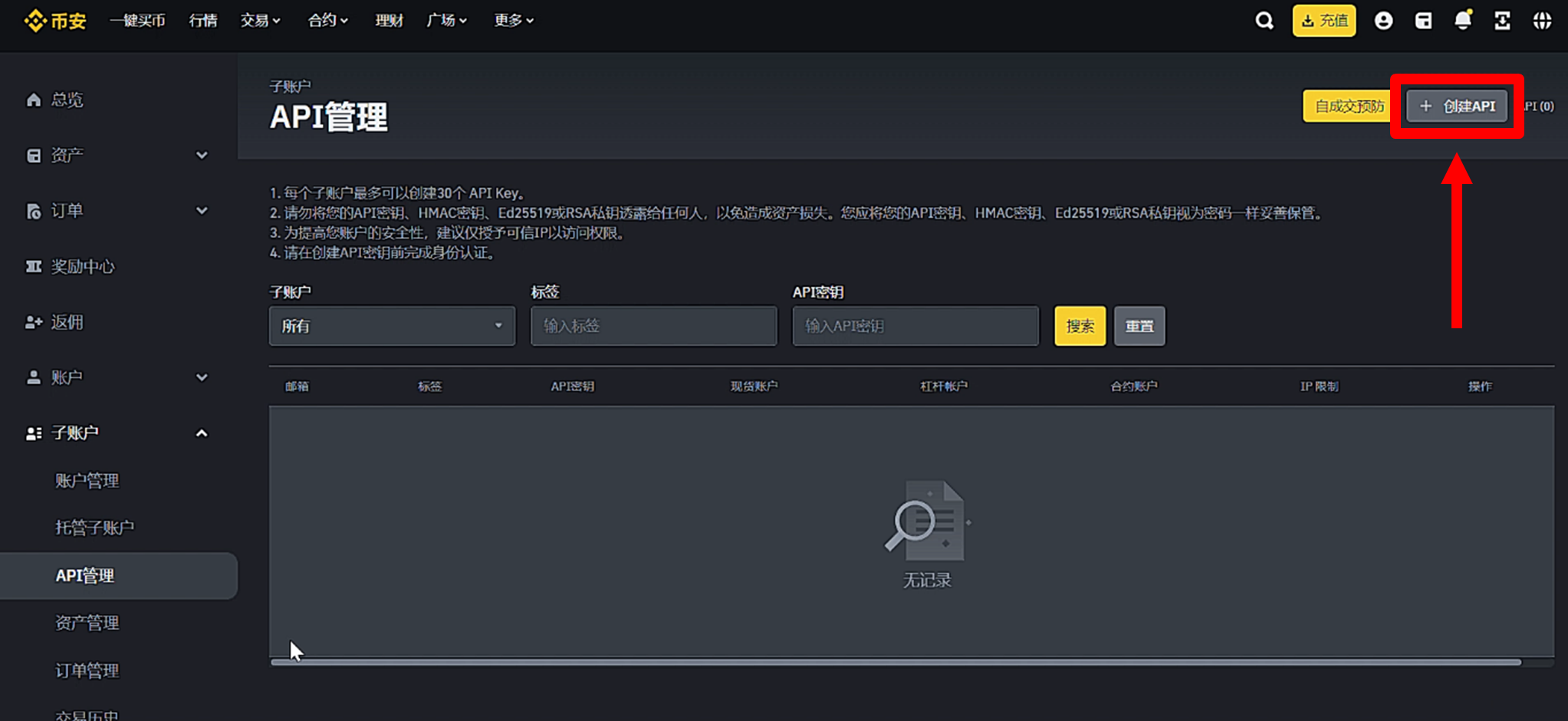Click the QR scan download icon
The height and width of the screenshot is (721, 1568).
click(1502, 21)
